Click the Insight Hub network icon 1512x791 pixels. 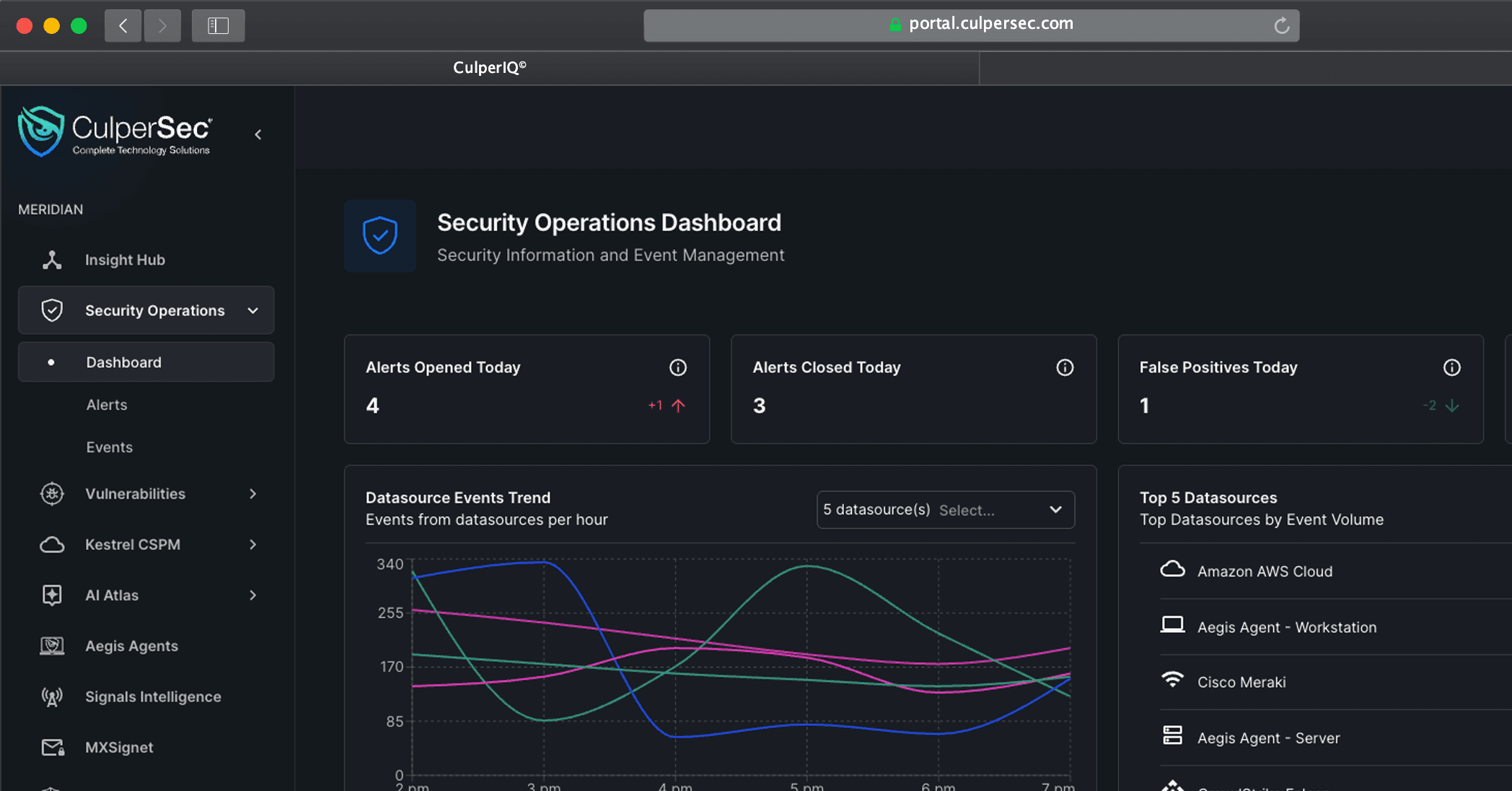click(x=52, y=260)
